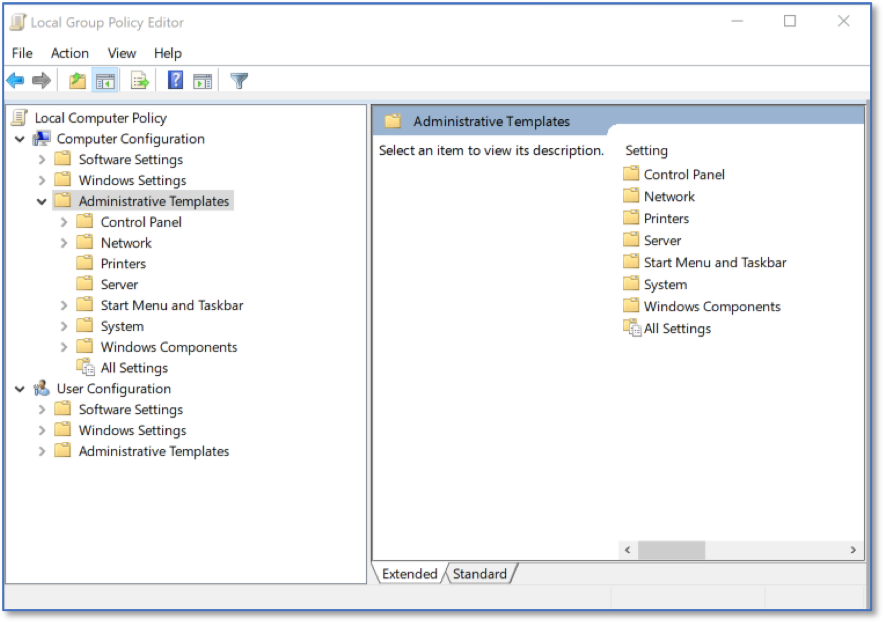Collapse Administrative Templates under Computer Configuration

pos(42,202)
